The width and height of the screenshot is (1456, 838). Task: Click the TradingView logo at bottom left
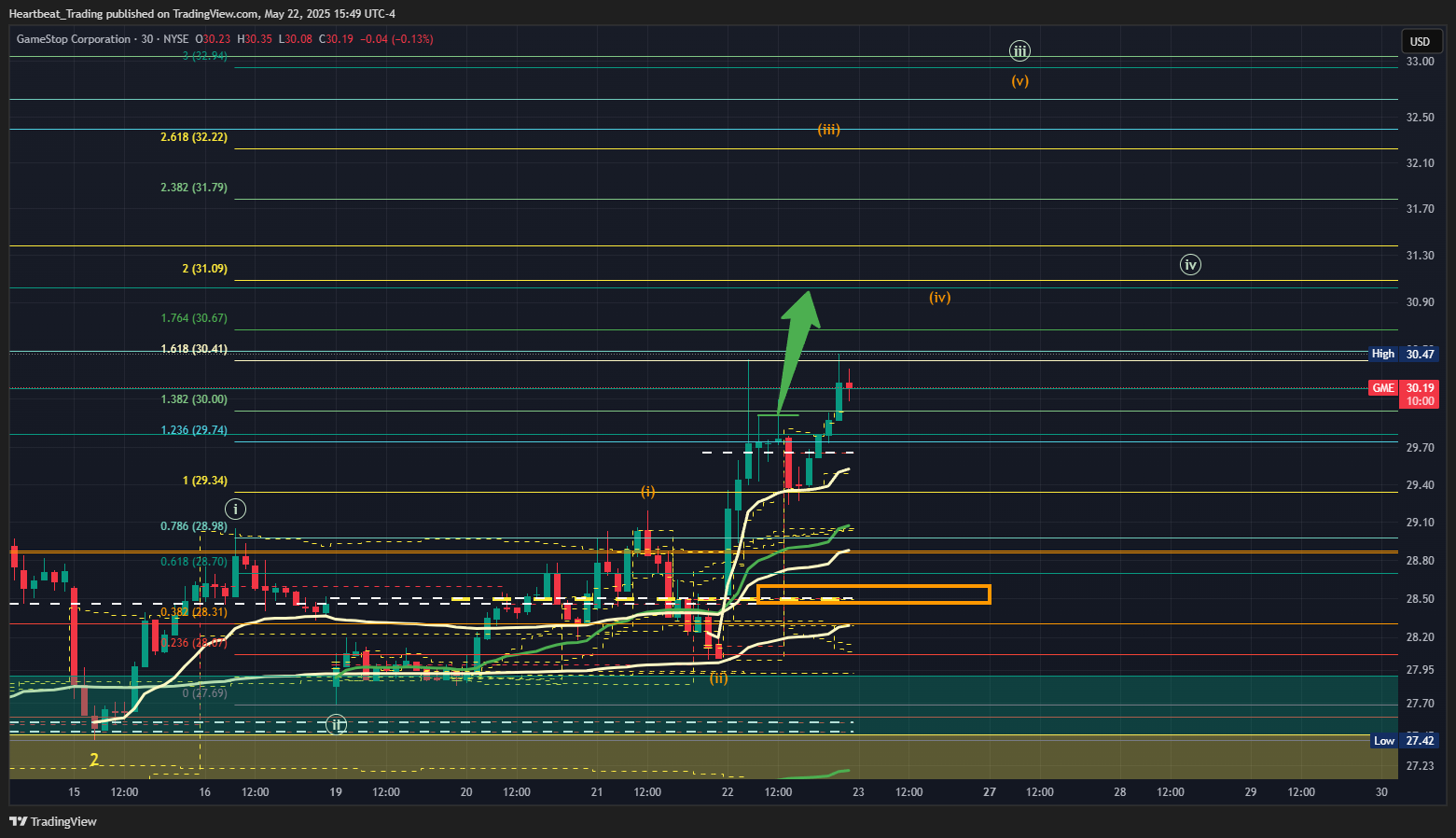click(53, 821)
